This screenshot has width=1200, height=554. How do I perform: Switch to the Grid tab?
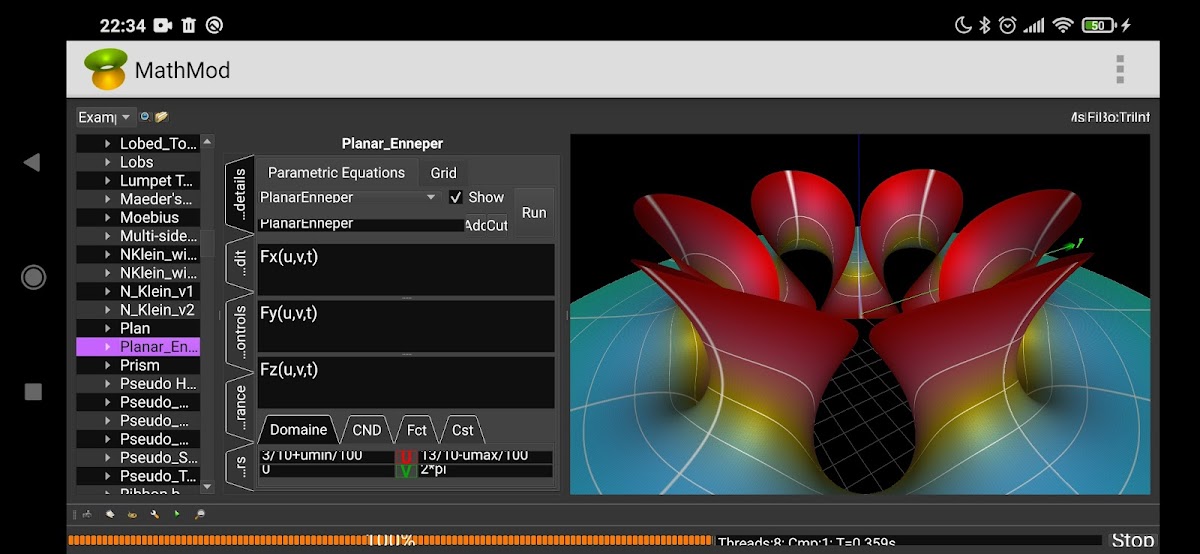click(x=443, y=173)
